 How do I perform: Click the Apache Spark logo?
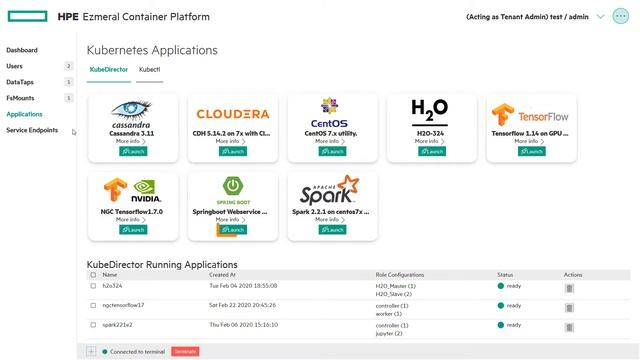pyautogui.click(x=329, y=190)
